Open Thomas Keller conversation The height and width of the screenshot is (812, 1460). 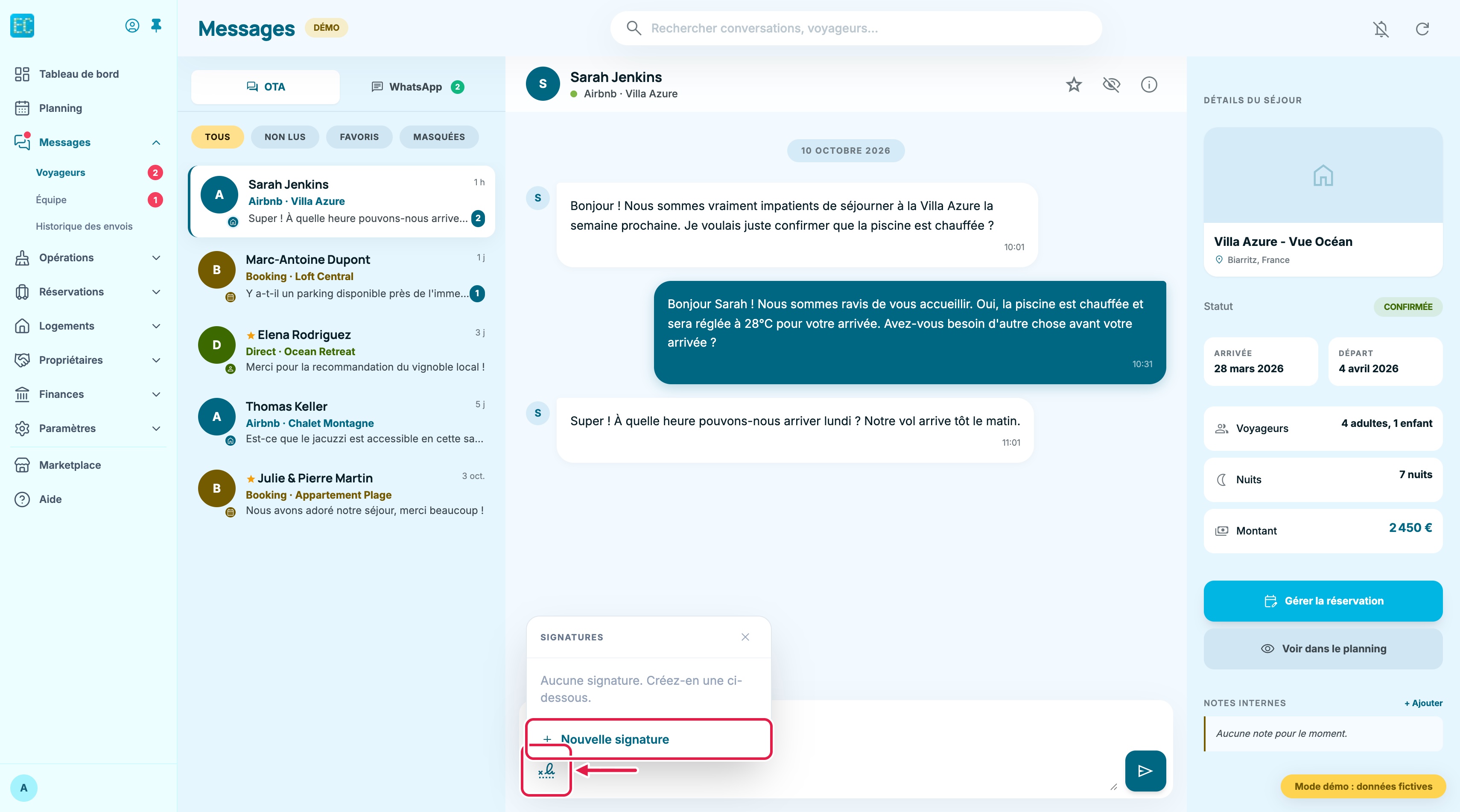(342, 423)
